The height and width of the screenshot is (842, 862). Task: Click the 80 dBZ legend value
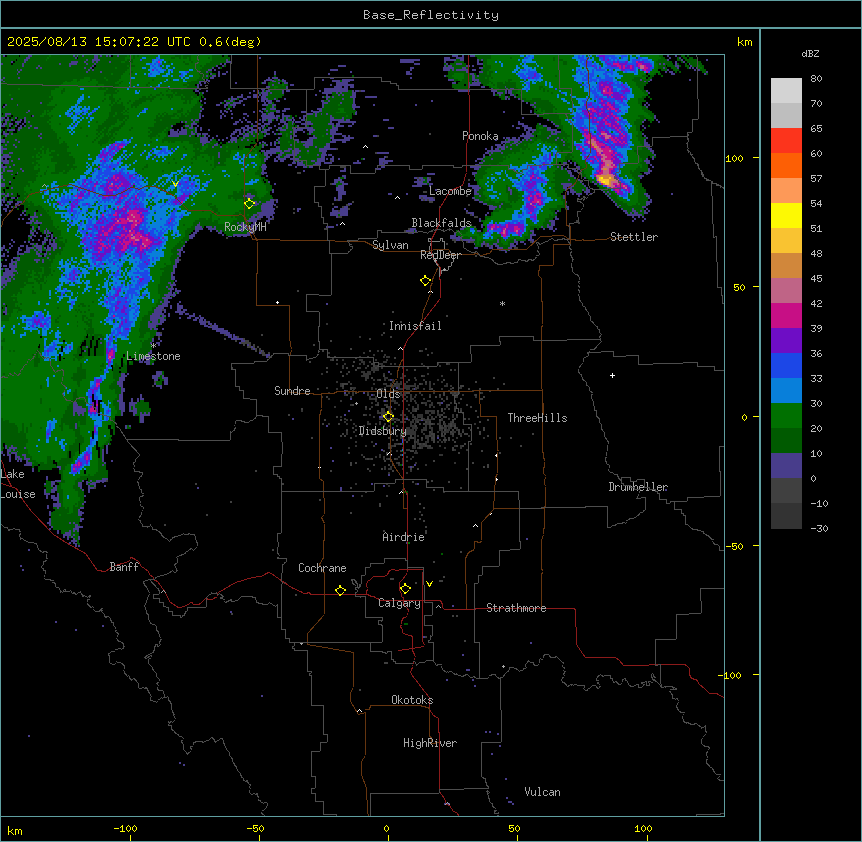(816, 79)
